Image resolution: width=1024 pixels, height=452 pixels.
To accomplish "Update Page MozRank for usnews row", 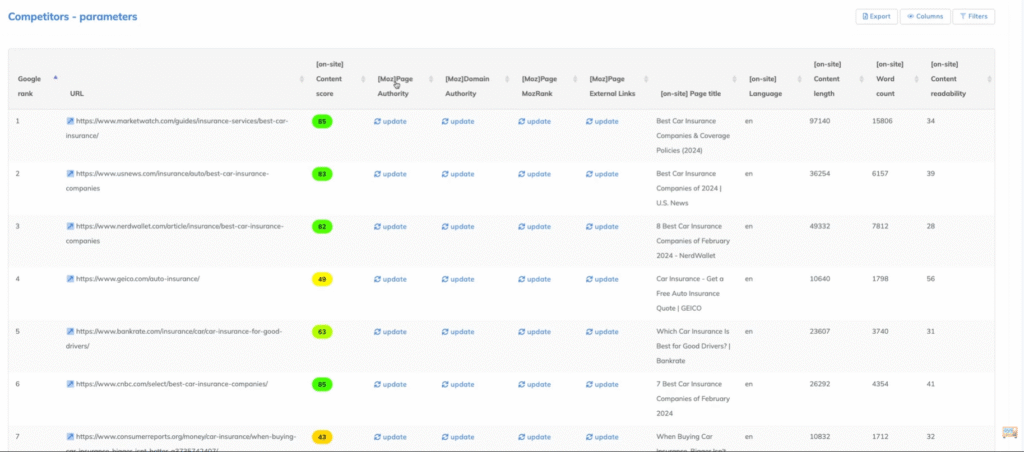I will point(534,174).
